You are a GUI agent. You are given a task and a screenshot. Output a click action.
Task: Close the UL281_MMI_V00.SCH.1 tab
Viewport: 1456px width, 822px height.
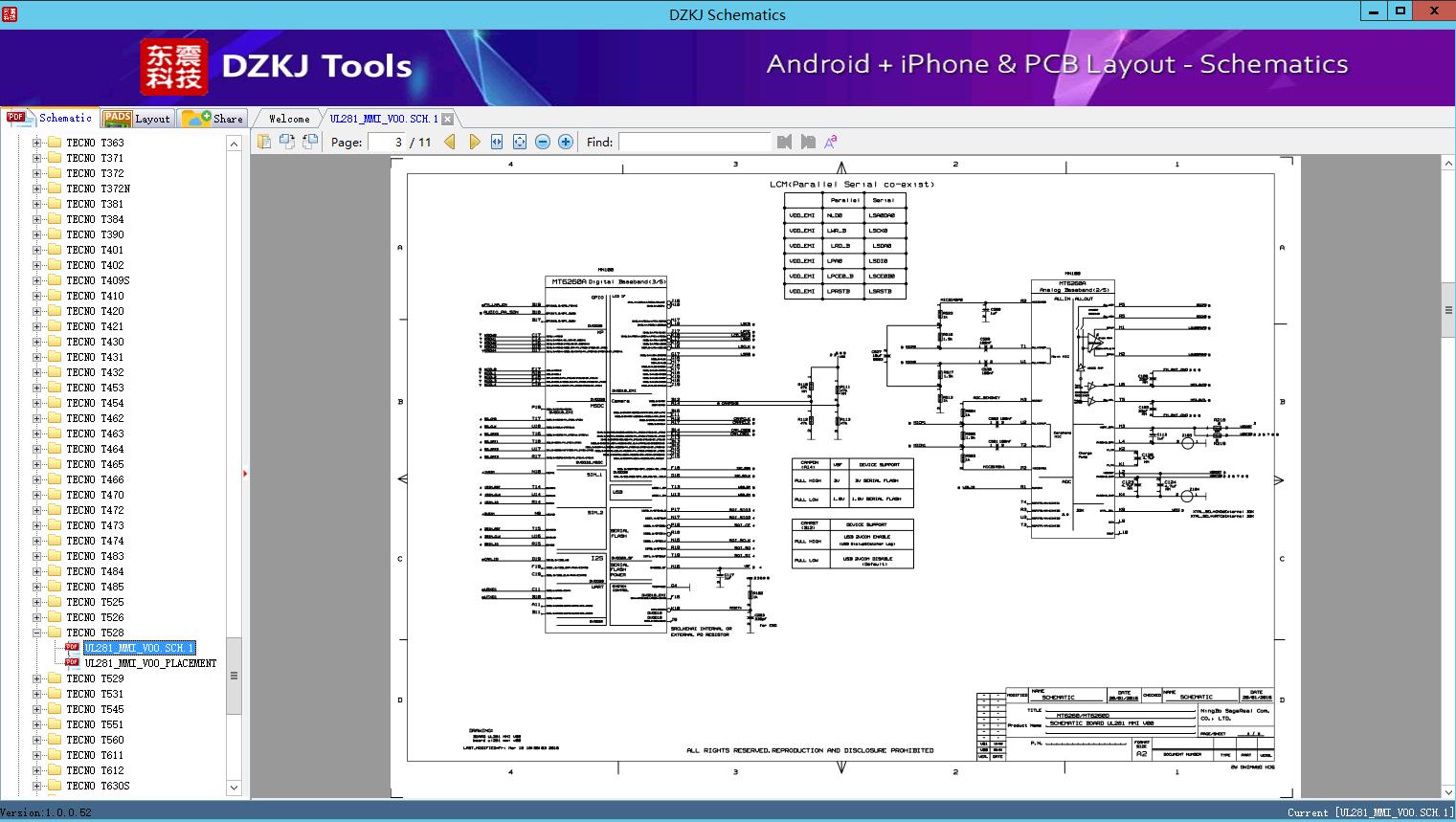tap(447, 119)
